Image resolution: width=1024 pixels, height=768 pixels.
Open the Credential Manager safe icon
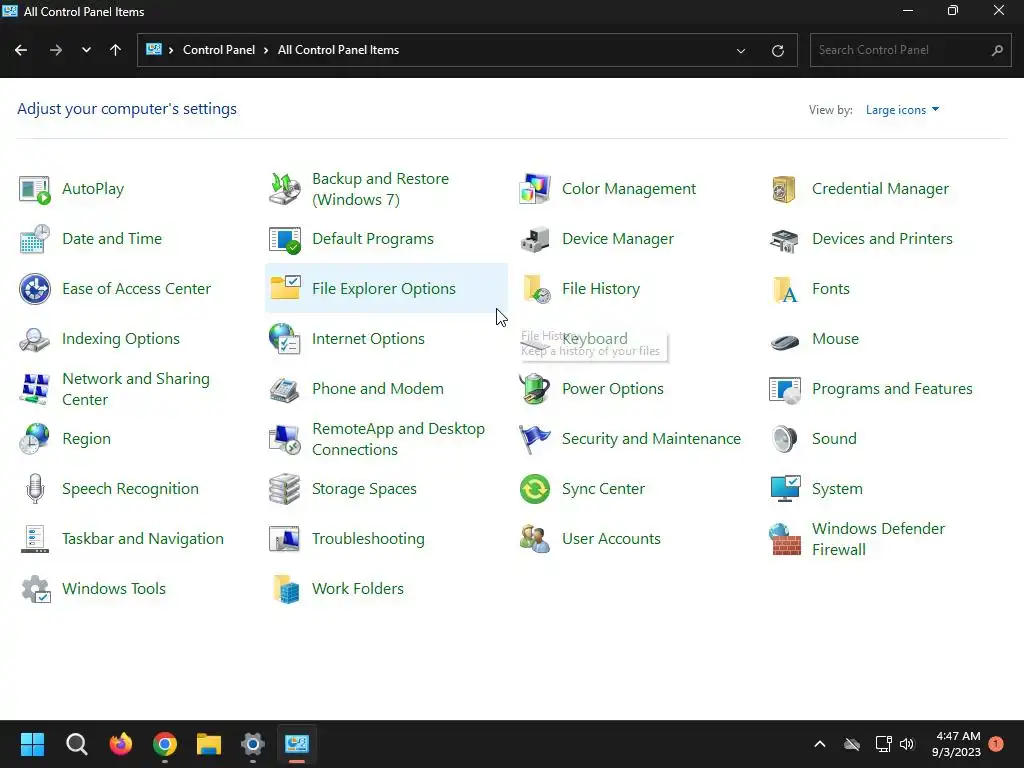coord(784,189)
